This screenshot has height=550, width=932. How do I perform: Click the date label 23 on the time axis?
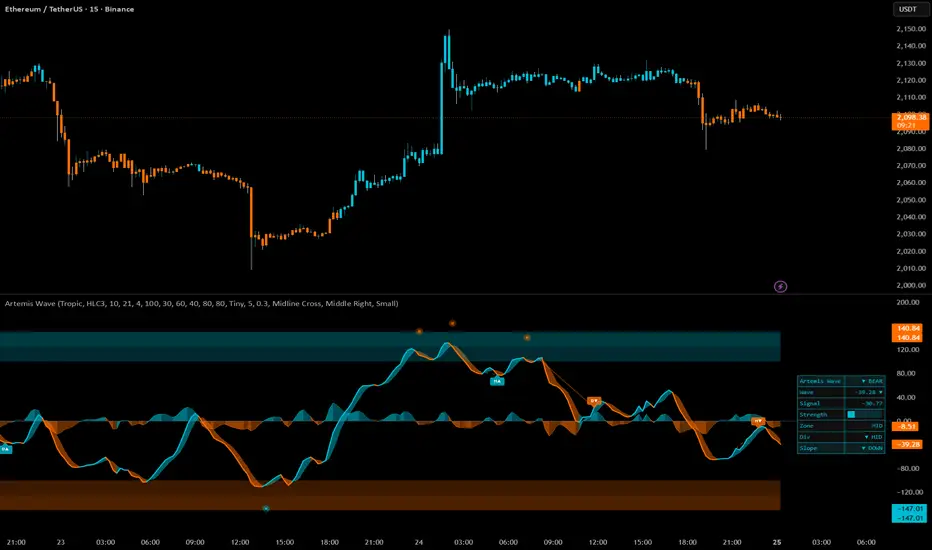click(x=61, y=542)
